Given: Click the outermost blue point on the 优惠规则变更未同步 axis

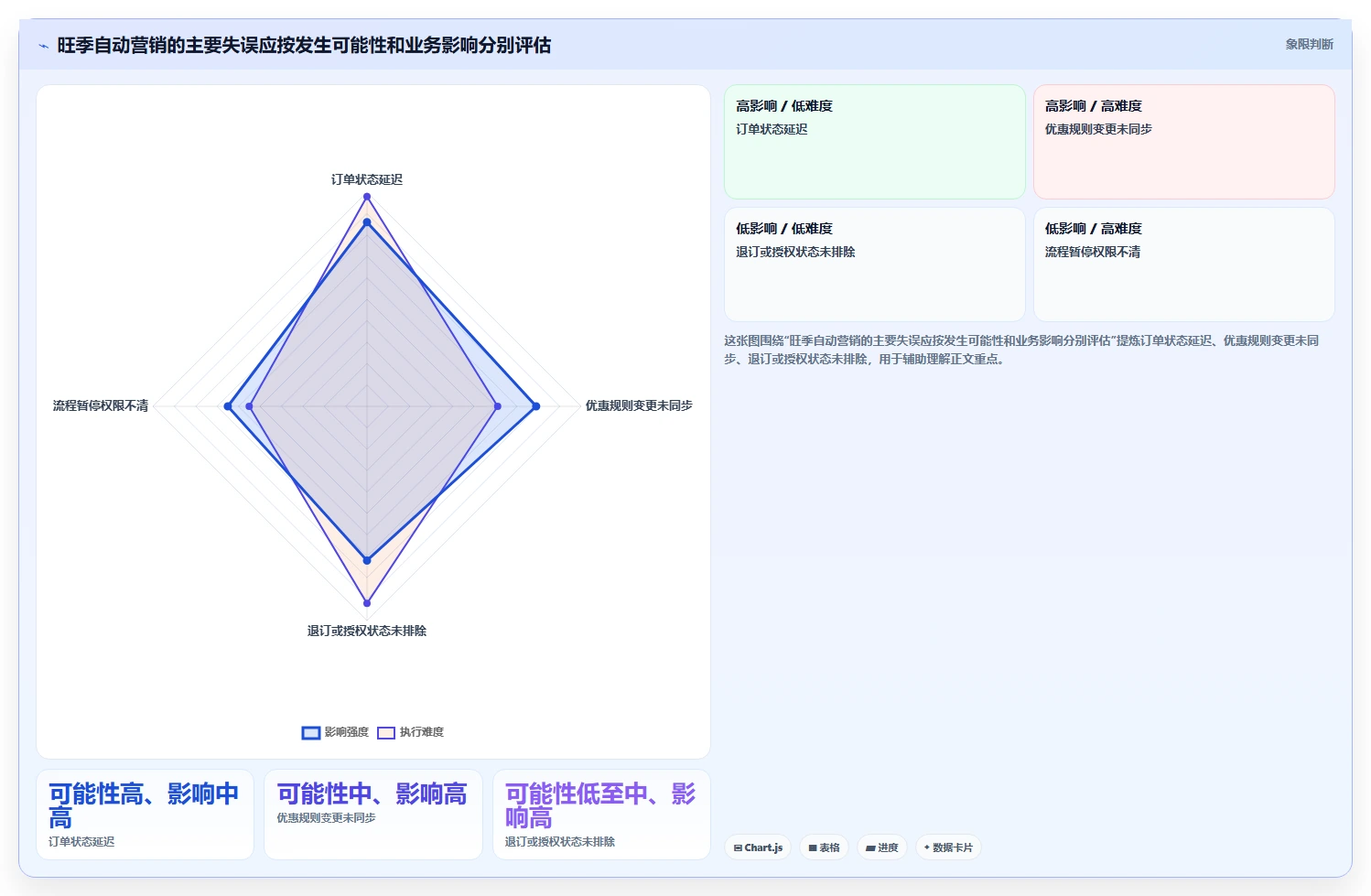Looking at the screenshot, I should [536, 406].
